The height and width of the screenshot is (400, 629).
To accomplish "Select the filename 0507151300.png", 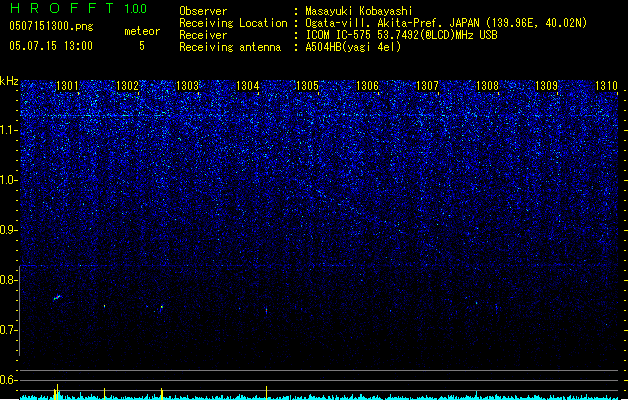I will pos(51,26).
